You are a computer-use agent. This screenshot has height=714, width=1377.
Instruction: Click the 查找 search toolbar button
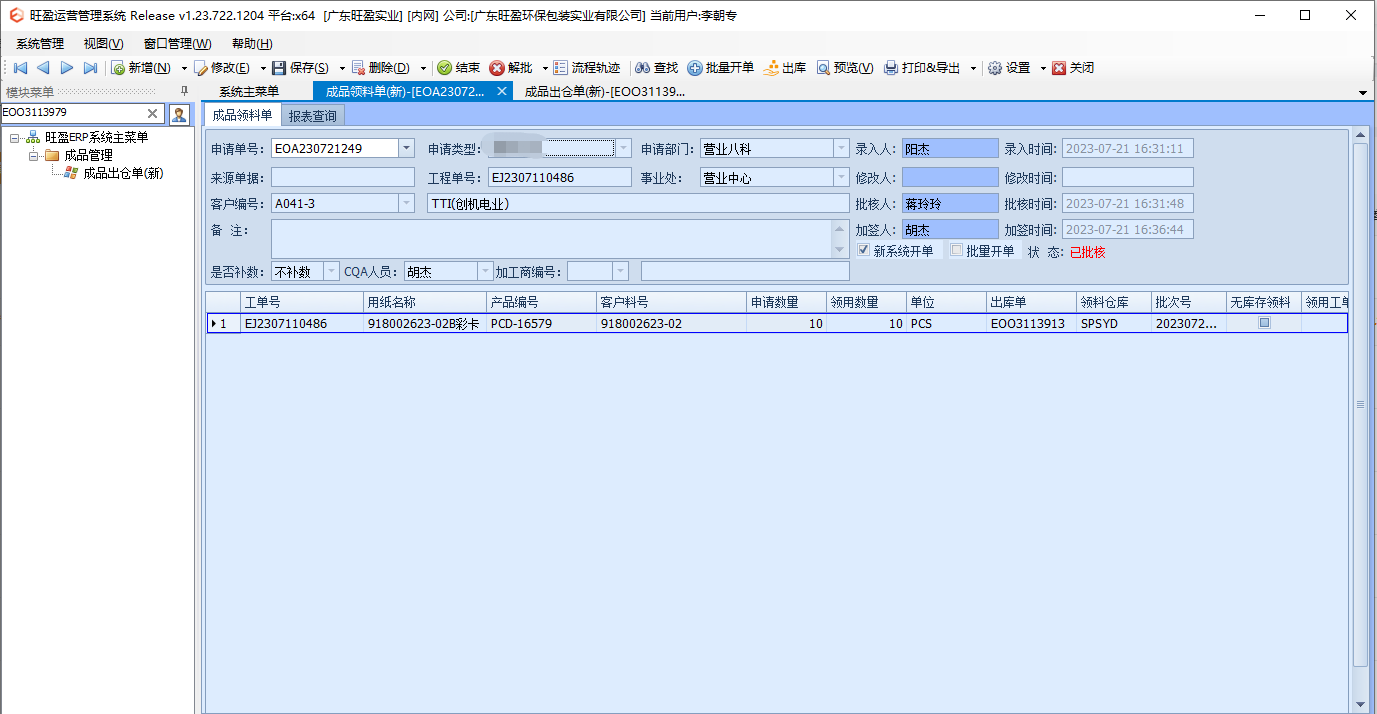tap(657, 68)
